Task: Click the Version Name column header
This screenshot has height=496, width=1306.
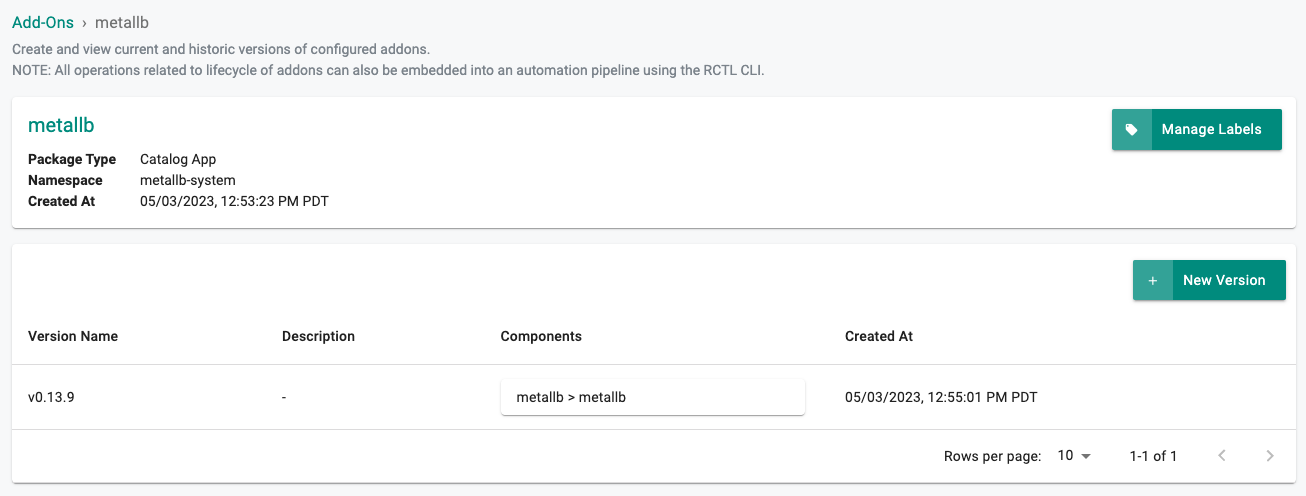Action: pyautogui.click(x=73, y=336)
